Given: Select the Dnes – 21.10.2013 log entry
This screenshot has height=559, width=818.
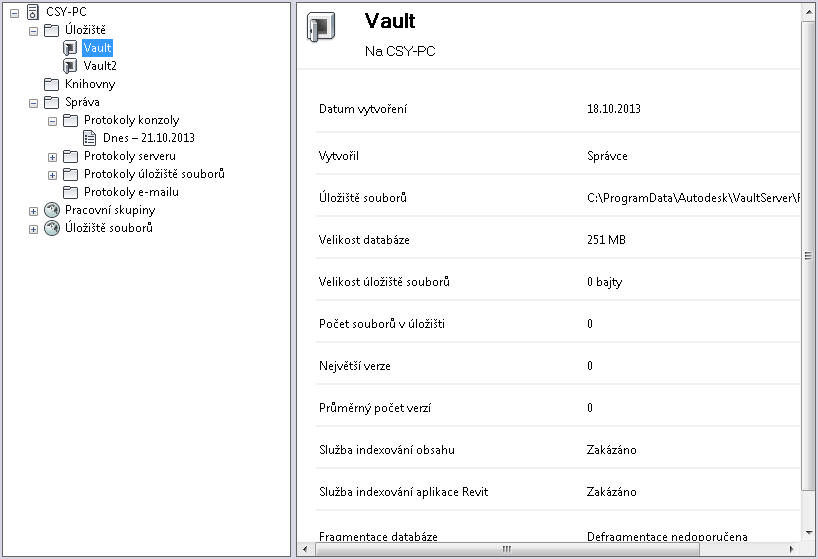Looking at the screenshot, I should tap(148, 138).
